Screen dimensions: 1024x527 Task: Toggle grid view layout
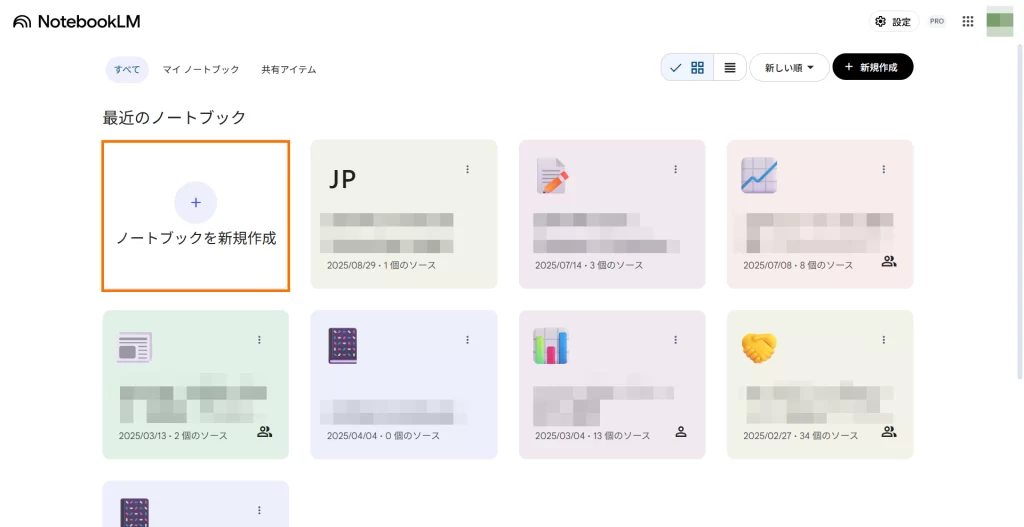[x=688, y=67]
